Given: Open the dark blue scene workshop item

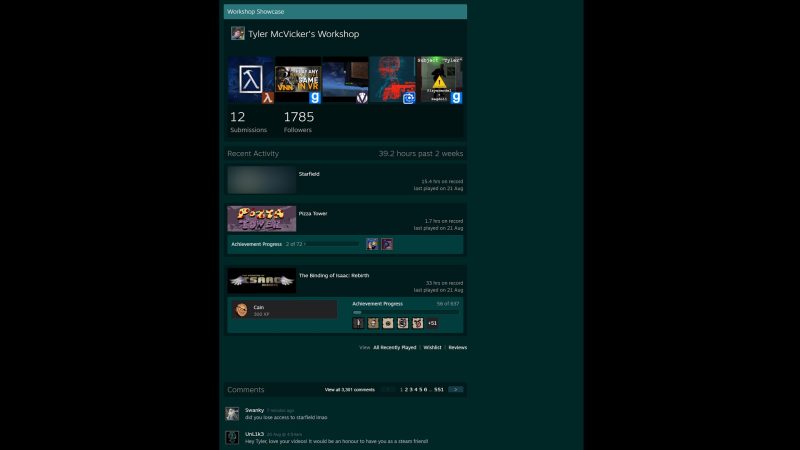Looking at the screenshot, I should (x=345, y=80).
